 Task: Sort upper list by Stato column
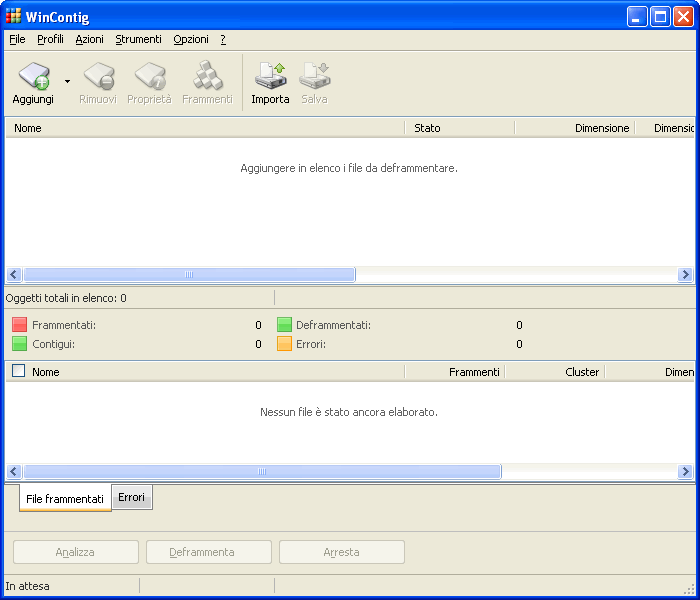coord(460,128)
